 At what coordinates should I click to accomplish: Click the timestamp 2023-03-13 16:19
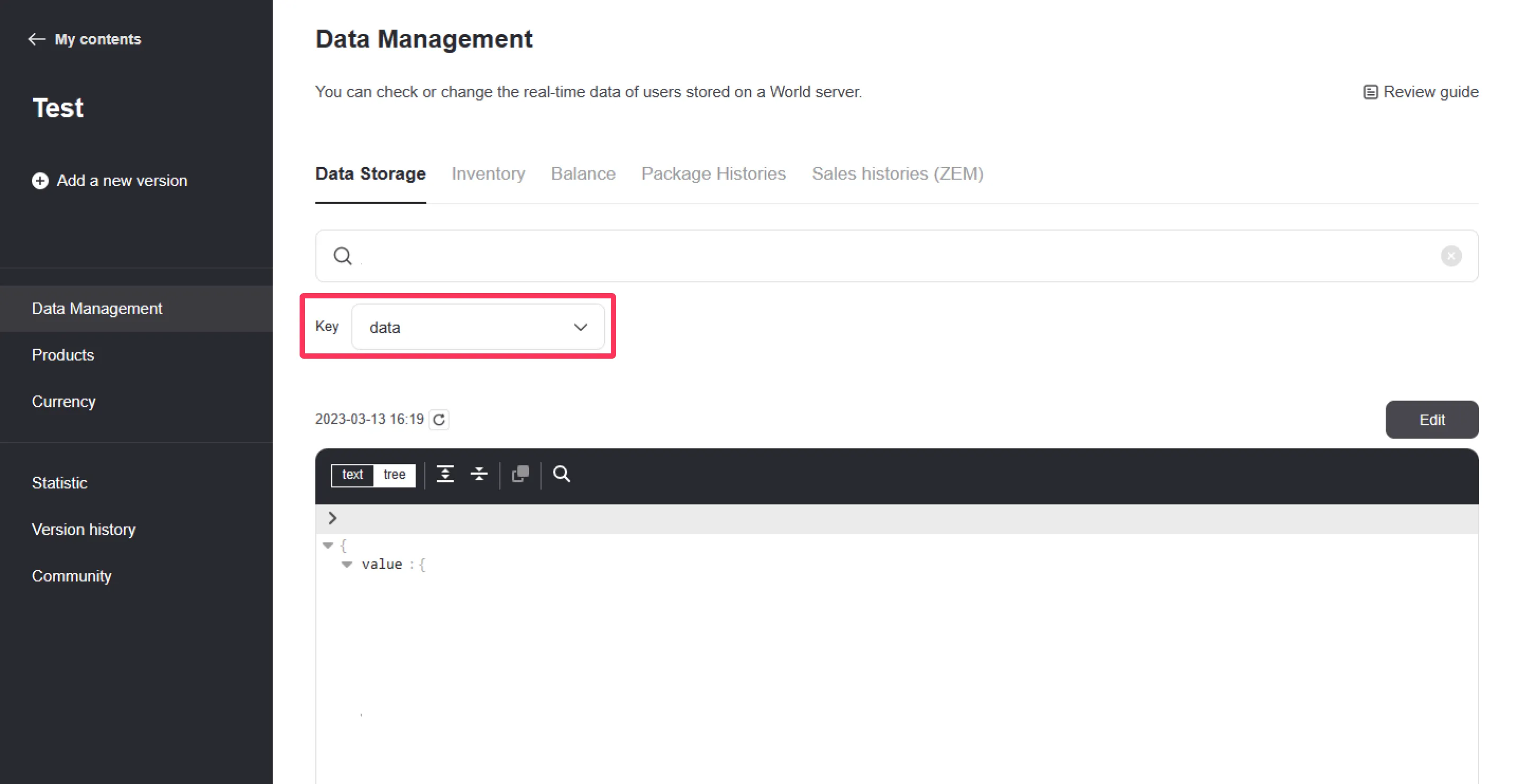(369, 420)
